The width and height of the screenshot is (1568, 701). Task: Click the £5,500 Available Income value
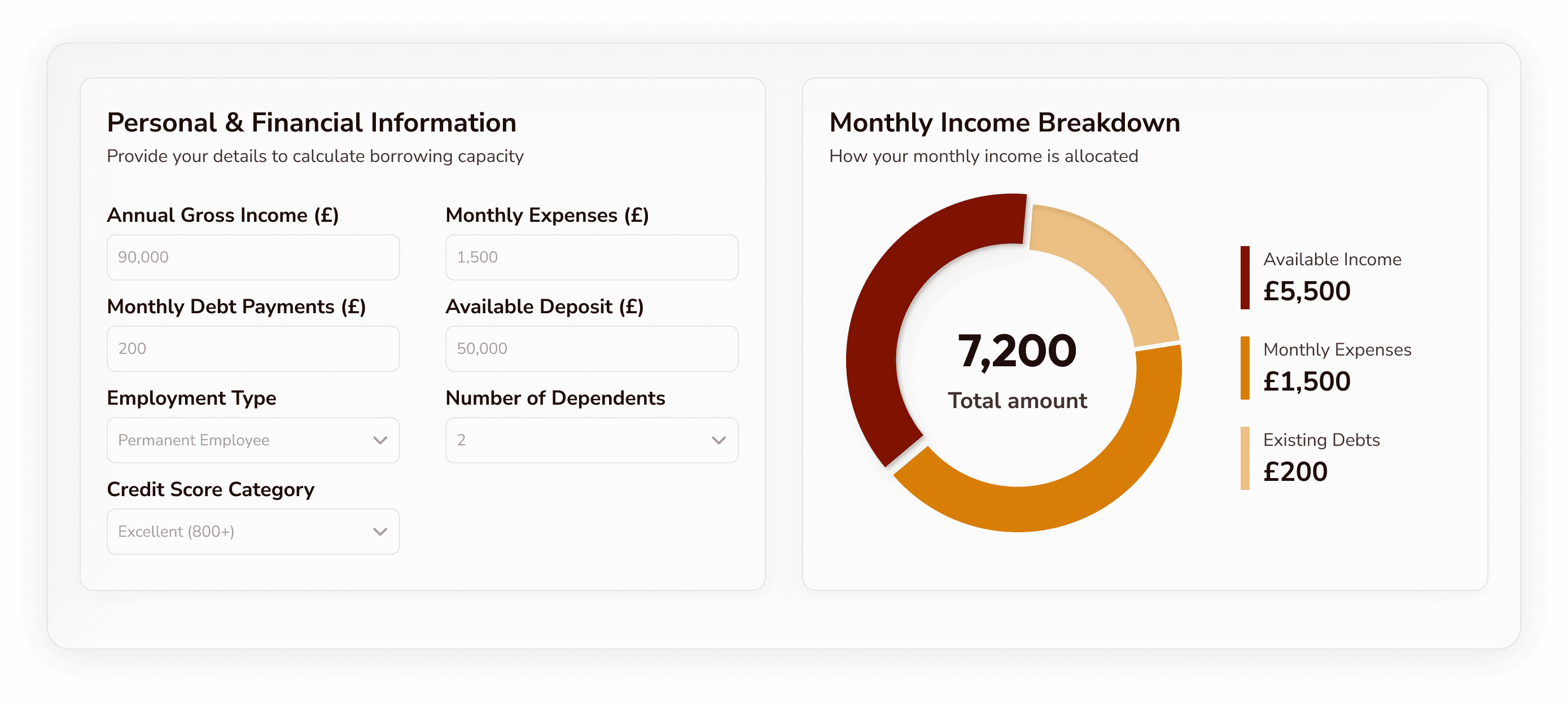pyautogui.click(x=1306, y=291)
